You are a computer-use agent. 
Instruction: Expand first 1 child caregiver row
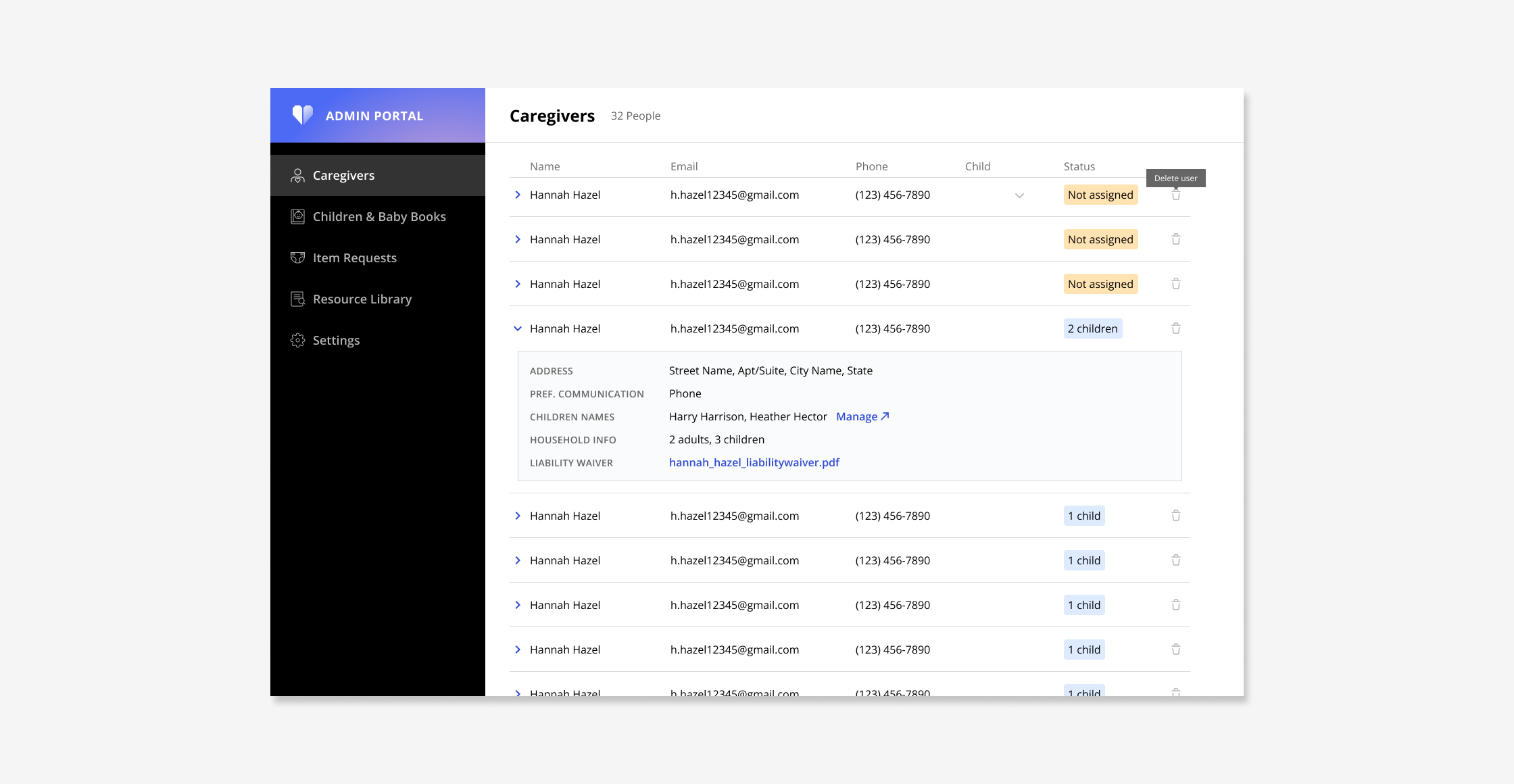click(x=518, y=516)
